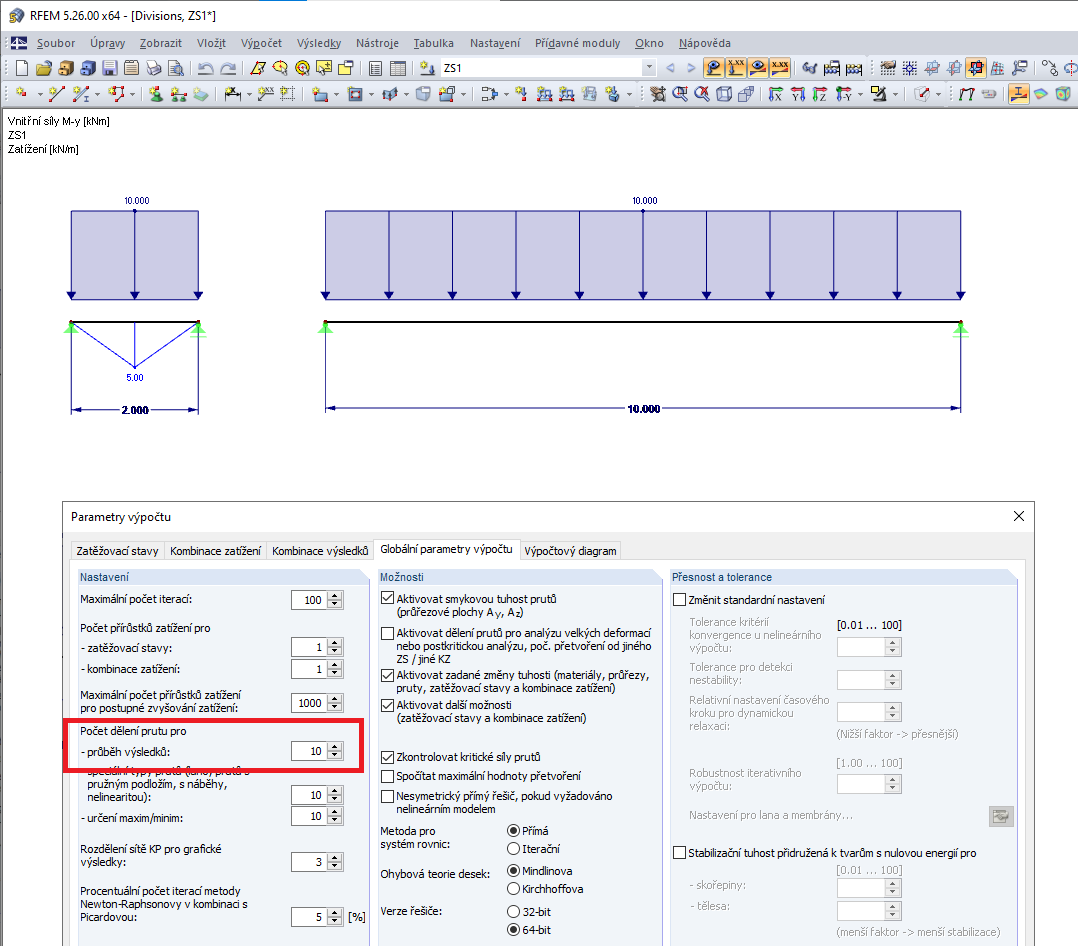The height and width of the screenshot is (946, 1078).
Task: Click the view in Z direction icon
Action: click(820, 94)
